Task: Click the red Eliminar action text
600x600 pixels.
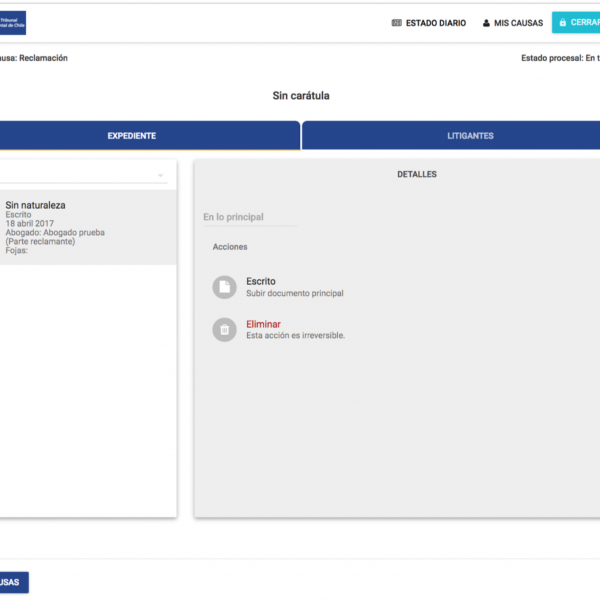Action: (263, 324)
